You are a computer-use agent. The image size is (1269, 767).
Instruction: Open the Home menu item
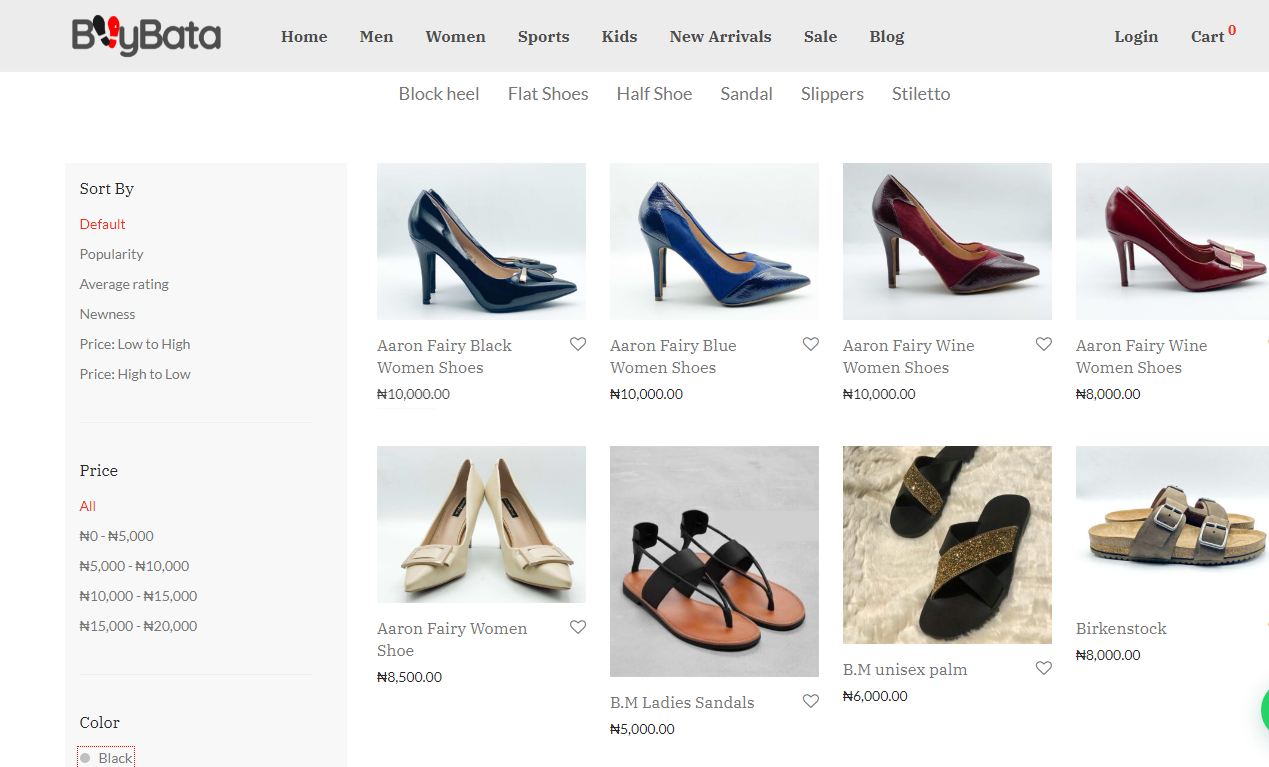tap(304, 37)
